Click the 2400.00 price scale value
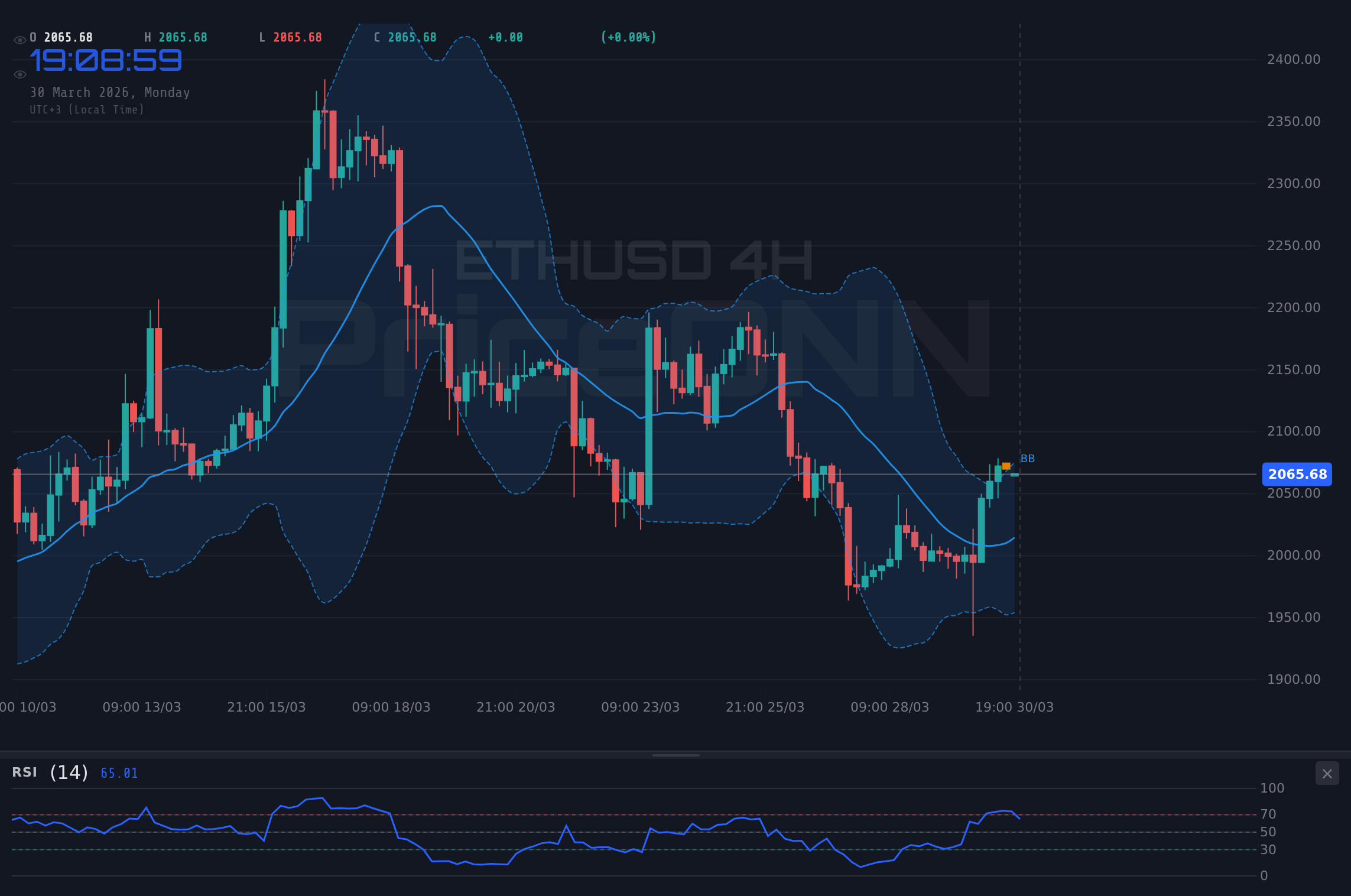Image resolution: width=1351 pixels, height=896 pixels. click(x=1293, y=59)
